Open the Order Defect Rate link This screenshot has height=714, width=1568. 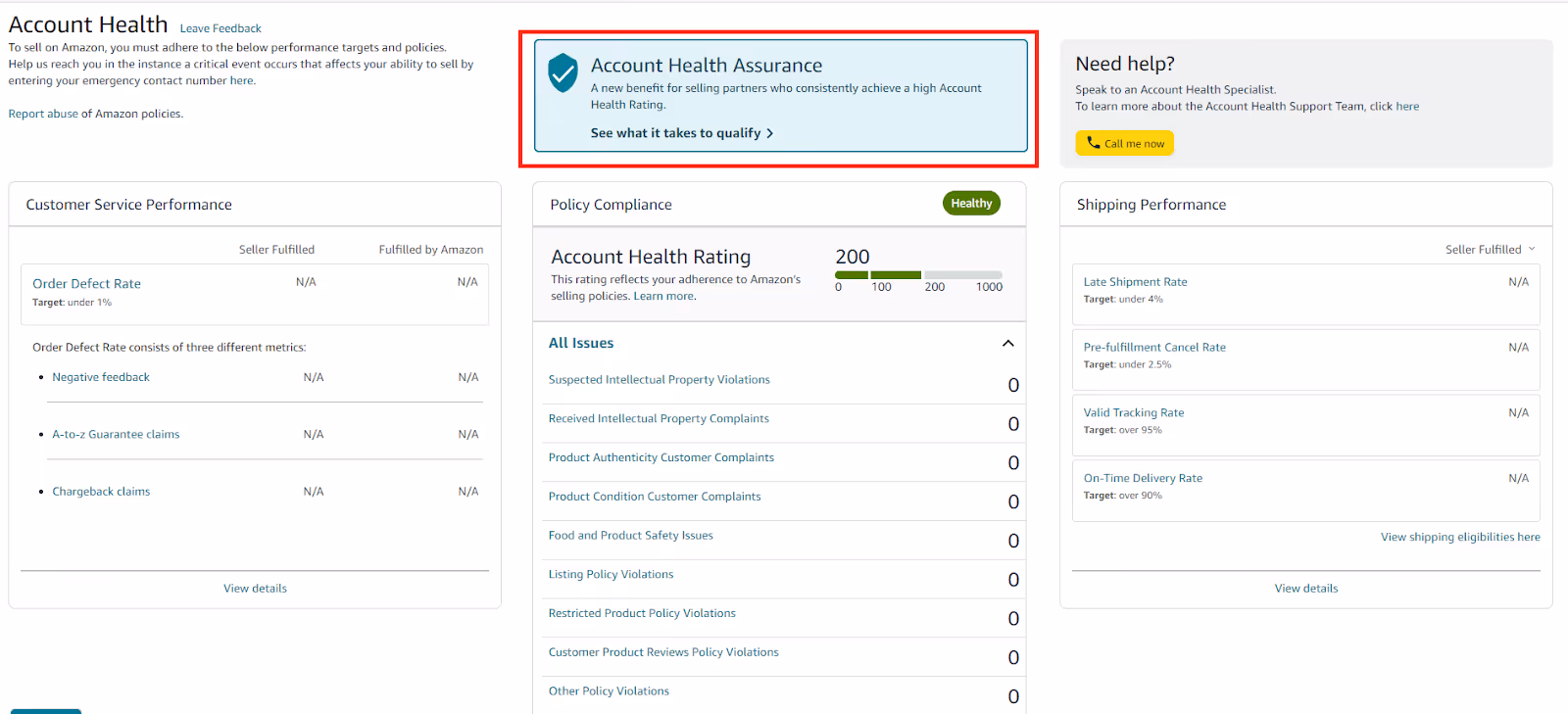[x=86, y=284]
